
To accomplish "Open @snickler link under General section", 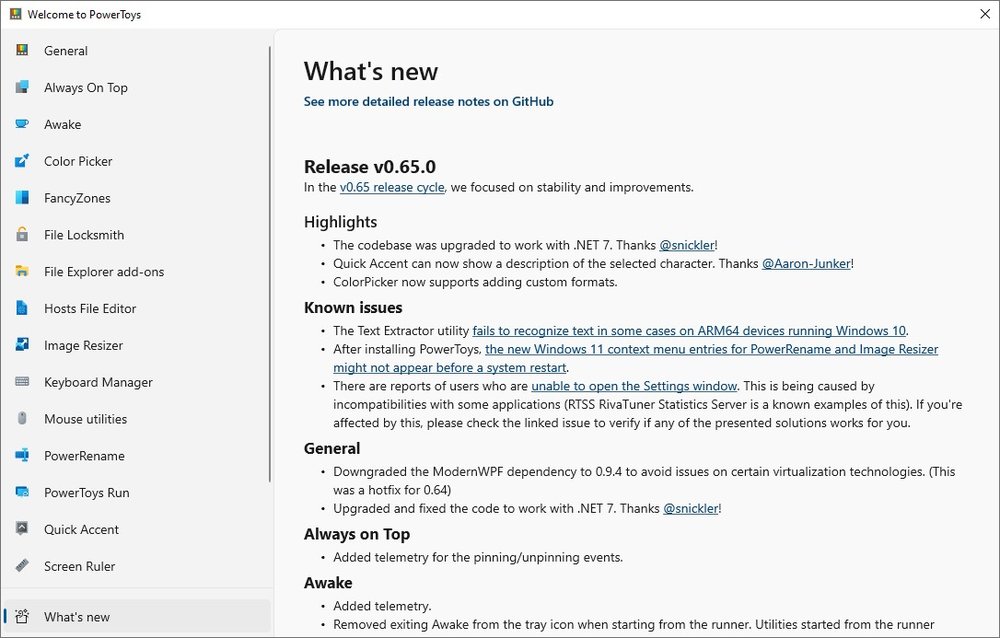I will (x=691, y=508).
